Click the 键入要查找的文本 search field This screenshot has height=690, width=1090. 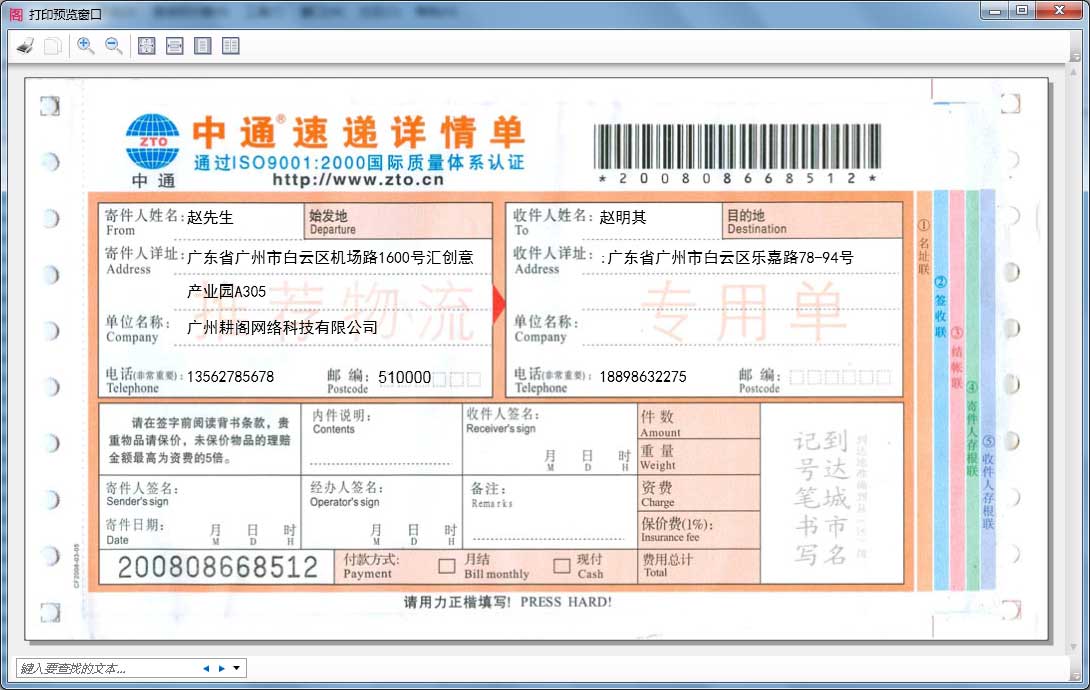pyautogui.click(x=108, y=668)
